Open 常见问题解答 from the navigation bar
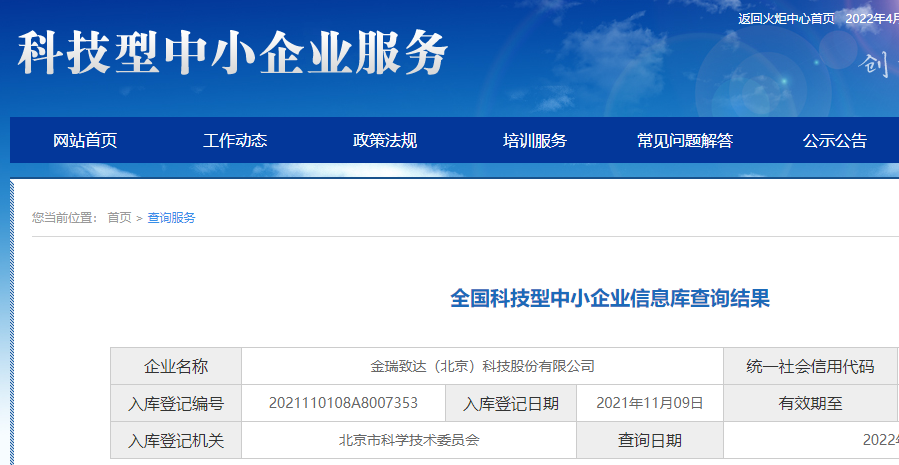This screenshot has height=465, width=899. point(685,140)
